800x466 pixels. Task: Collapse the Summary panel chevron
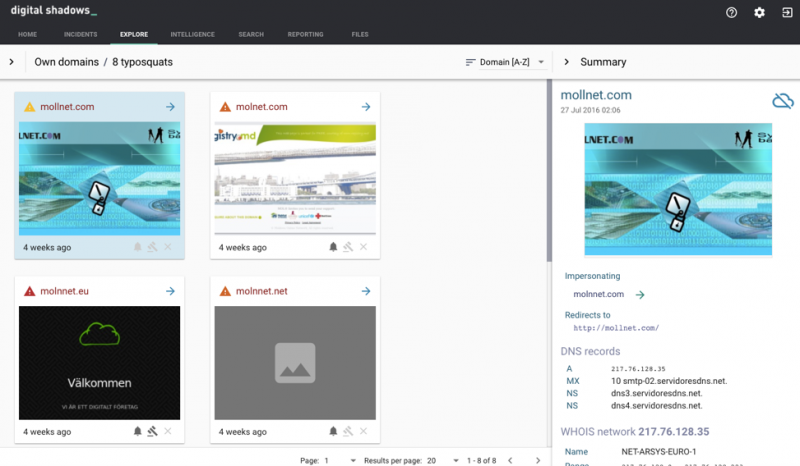pyautogui.click(x=566, y=62)
